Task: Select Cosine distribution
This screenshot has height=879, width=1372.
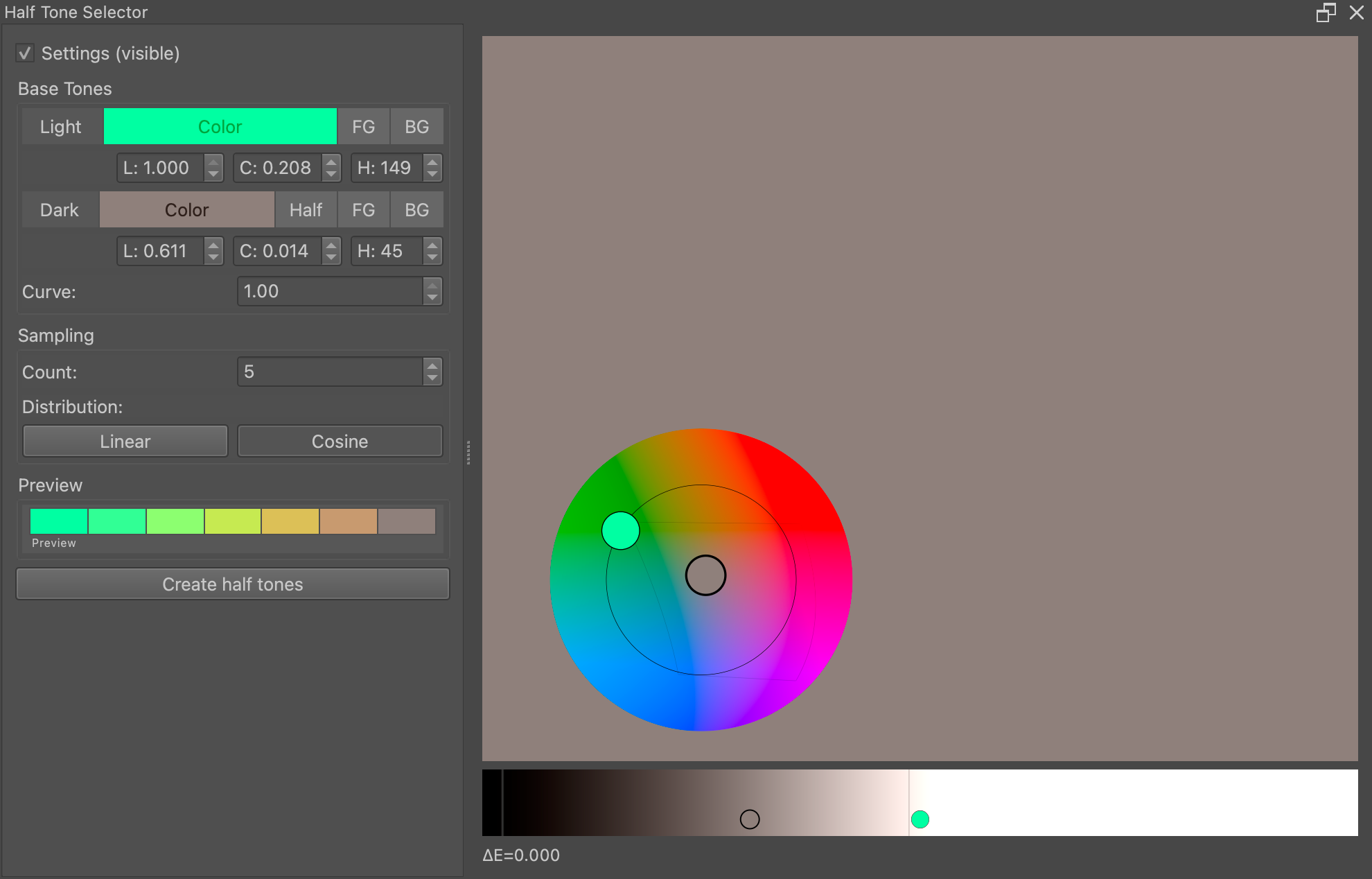Action: point(340,442)
